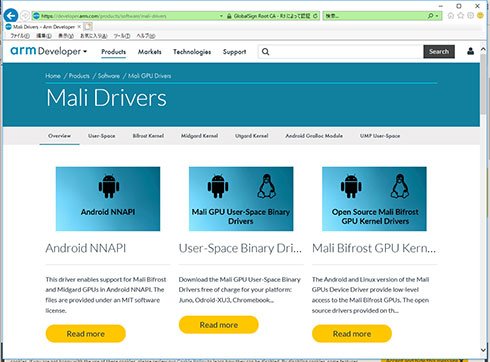Screen dimensions: 490x362
Task: Click in the browser URL address field
Action: (128, 16)
